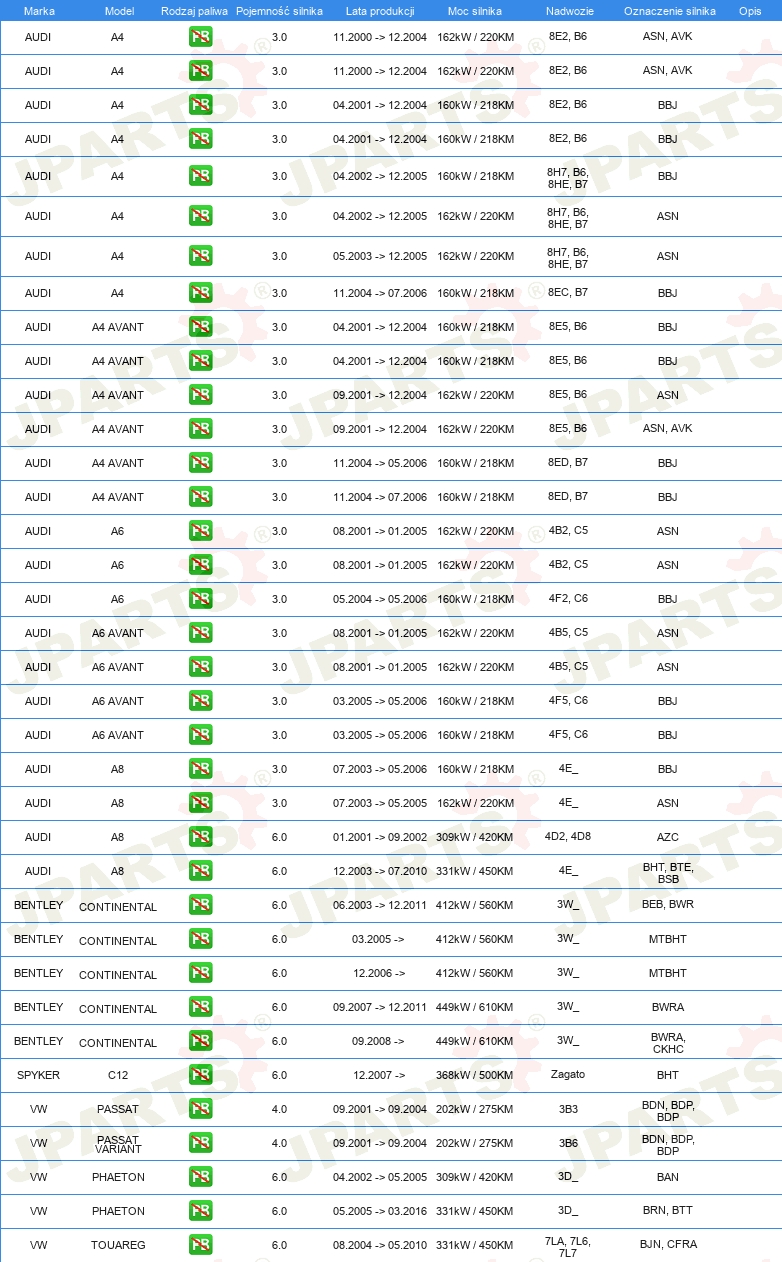This screenshot has height=1262, width=782.
Task: Click fuel icon in A4 AVANT 11.2004 -> 05.2006 row
Action: tap(200, 463)
